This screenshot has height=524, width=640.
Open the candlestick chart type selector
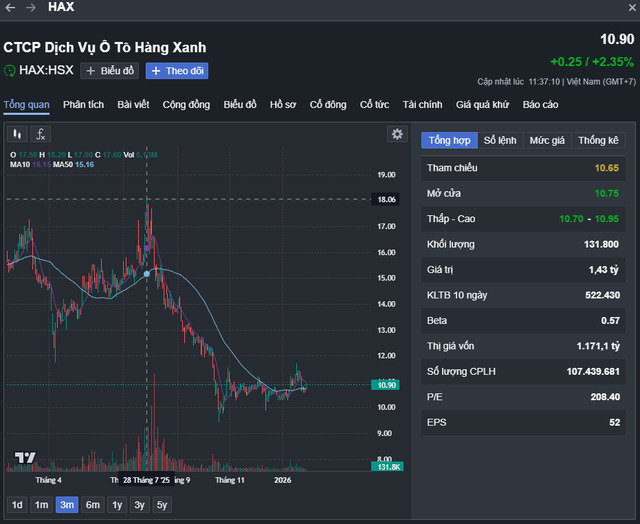(17, 134)
